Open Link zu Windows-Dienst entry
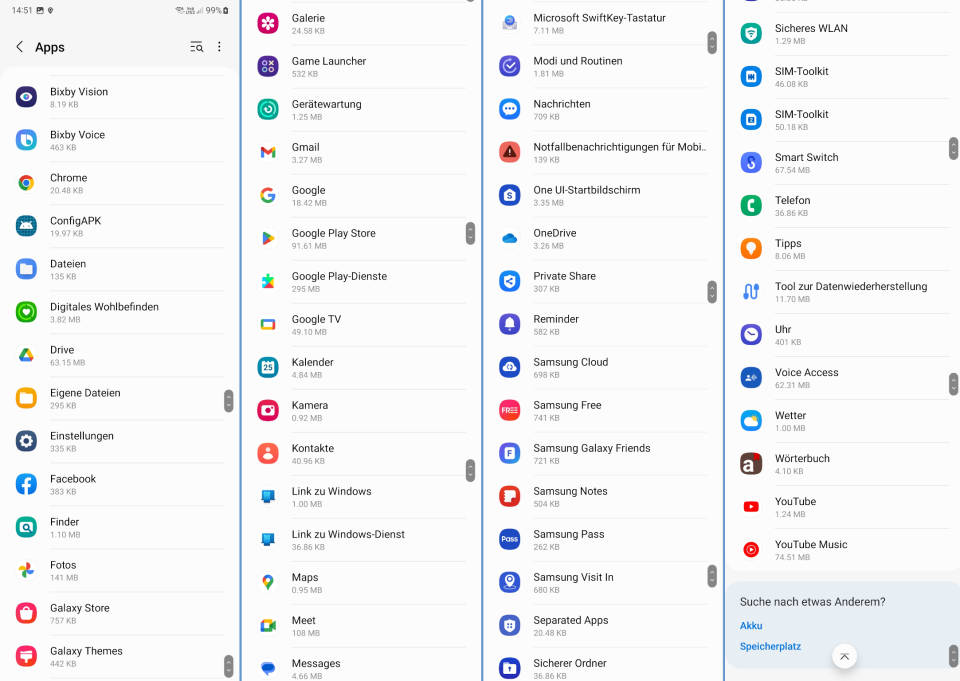960x681 pixels. (361, 540)
